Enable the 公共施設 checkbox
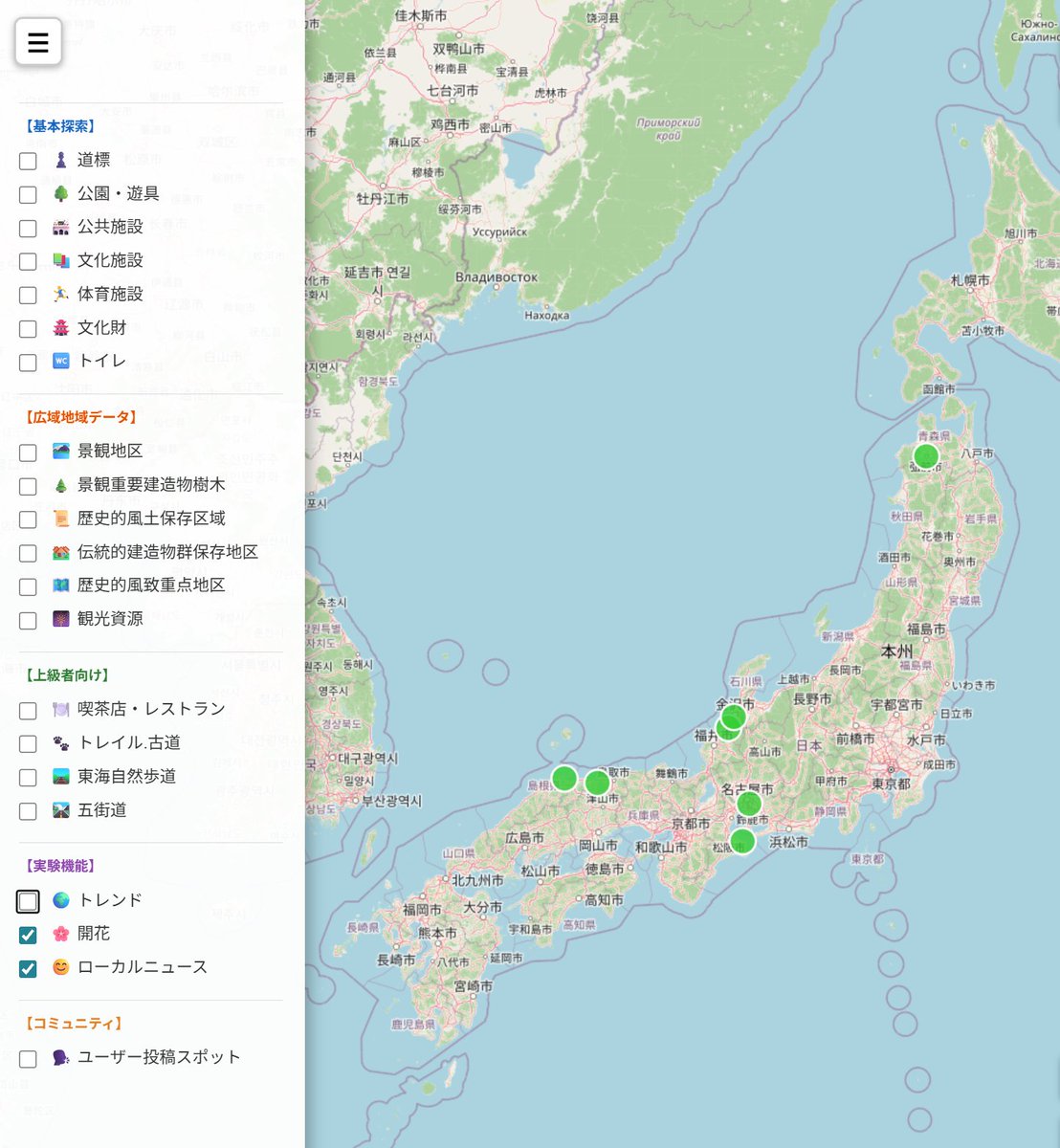 click(28, 228)
